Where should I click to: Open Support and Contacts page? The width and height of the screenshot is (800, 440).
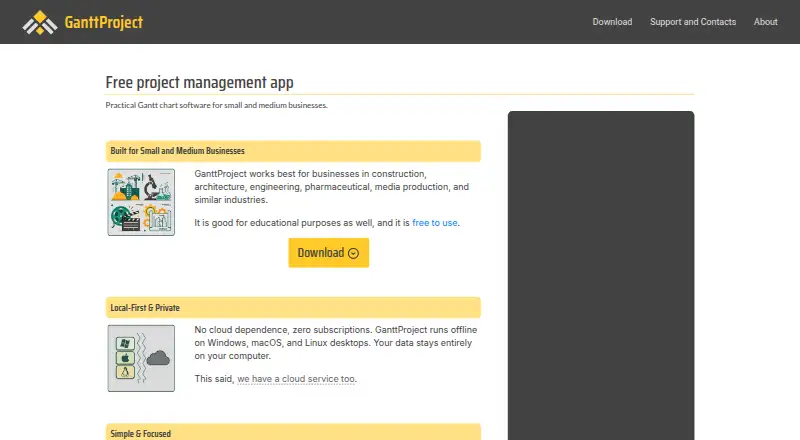693,22
